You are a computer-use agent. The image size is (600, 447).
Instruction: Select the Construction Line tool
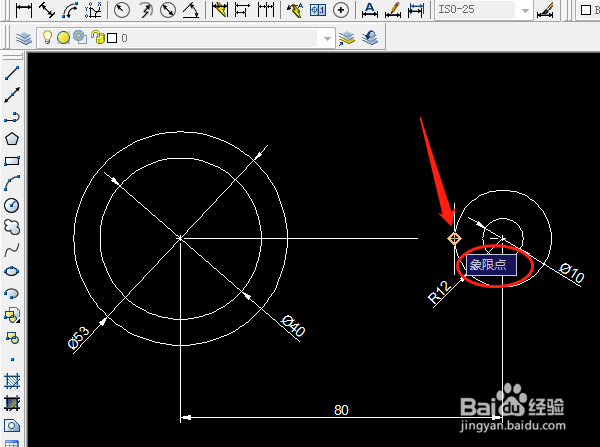tap(12, 95)
